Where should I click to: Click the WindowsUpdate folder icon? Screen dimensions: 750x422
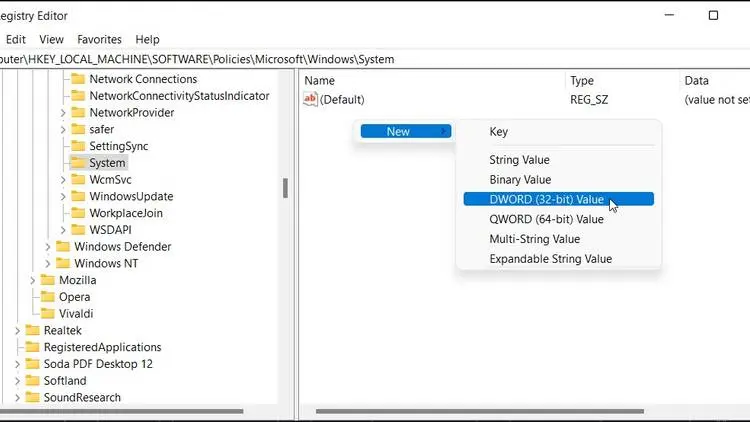(x=77, y=197)
